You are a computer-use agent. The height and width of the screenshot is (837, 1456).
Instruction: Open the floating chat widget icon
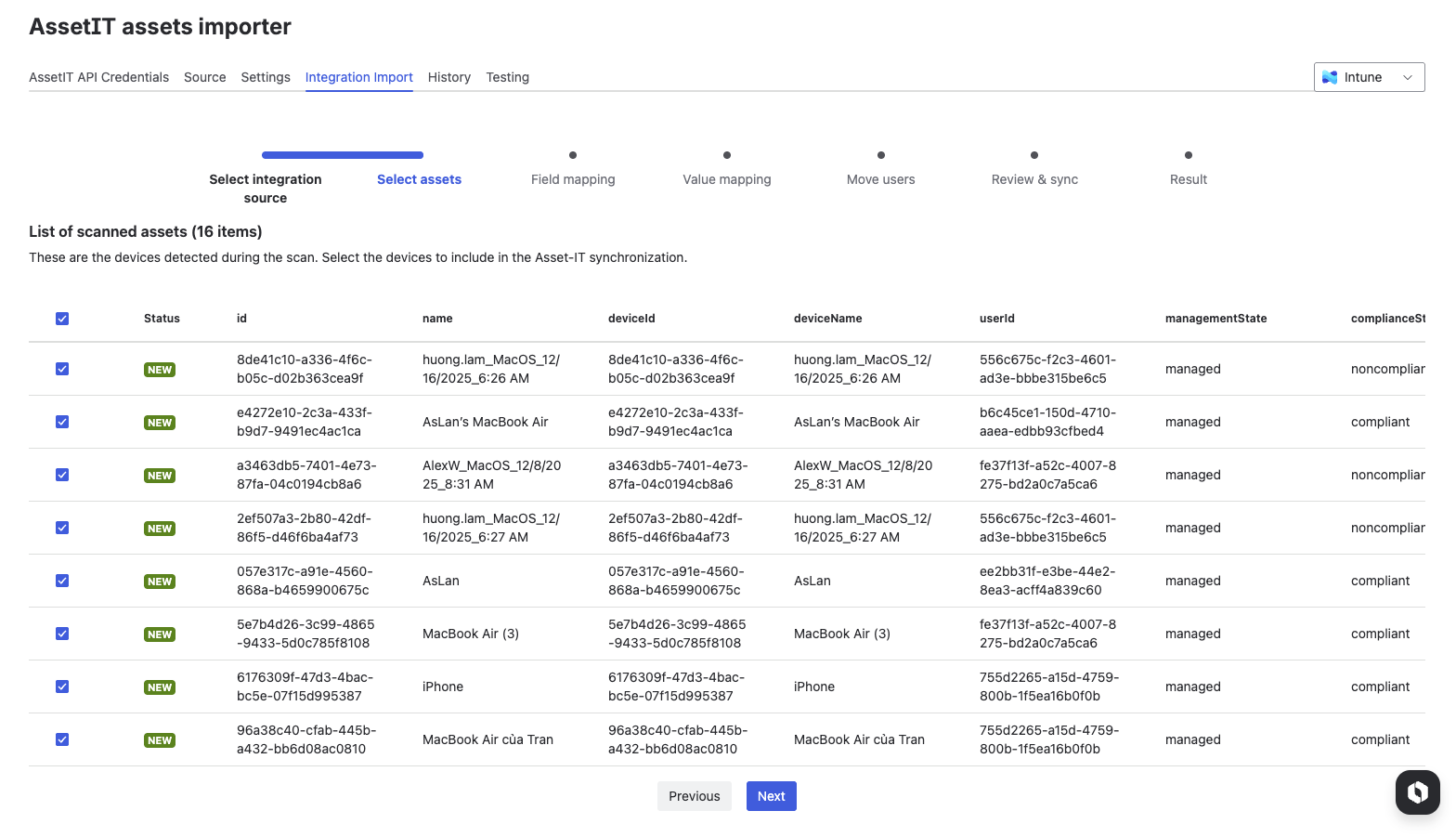pyautogui.click(x=1417, y=792)
